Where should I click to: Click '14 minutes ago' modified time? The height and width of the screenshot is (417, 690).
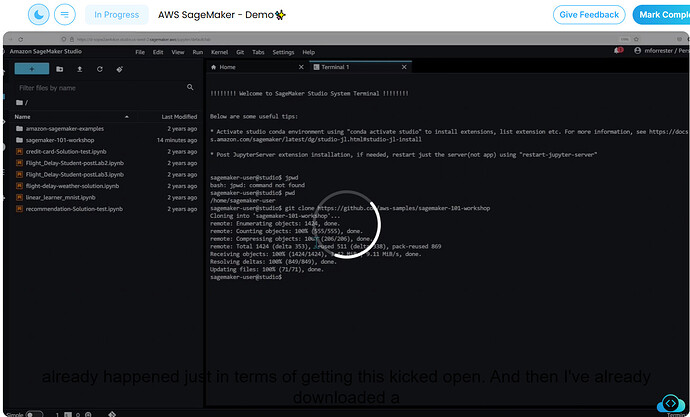click(x=177, y=140)
